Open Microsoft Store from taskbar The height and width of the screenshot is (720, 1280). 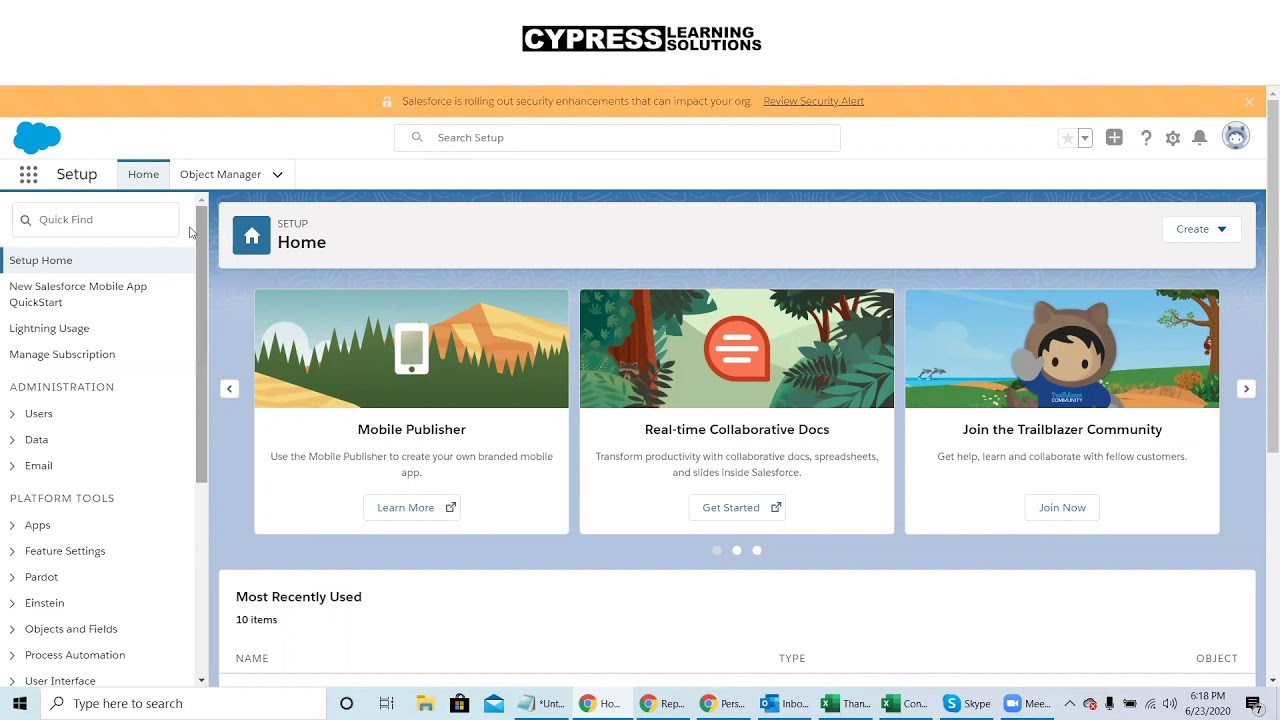(x=459, y=704)
